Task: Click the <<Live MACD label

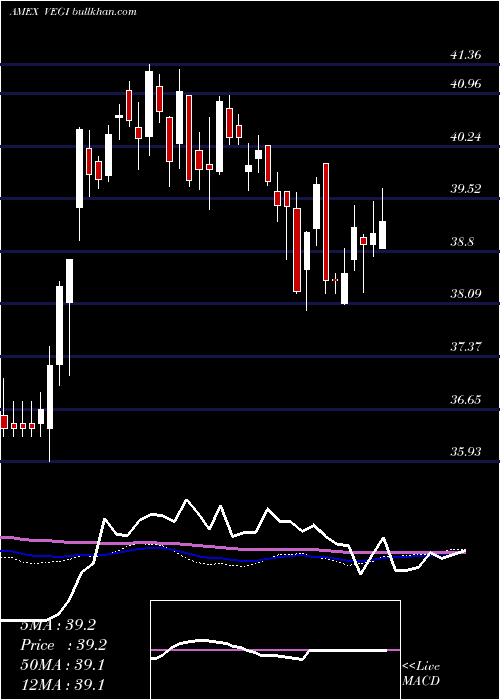Action: tap(421, 673)
